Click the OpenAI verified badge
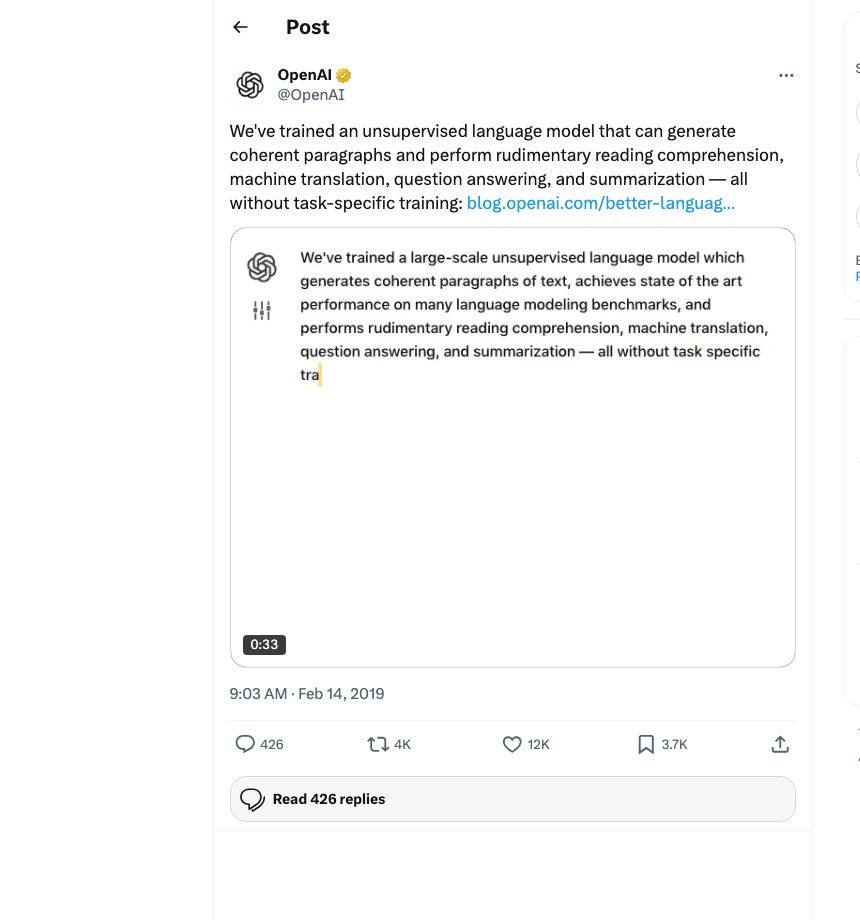Screen dimensions: 860x920 click(x=342, y=74)
